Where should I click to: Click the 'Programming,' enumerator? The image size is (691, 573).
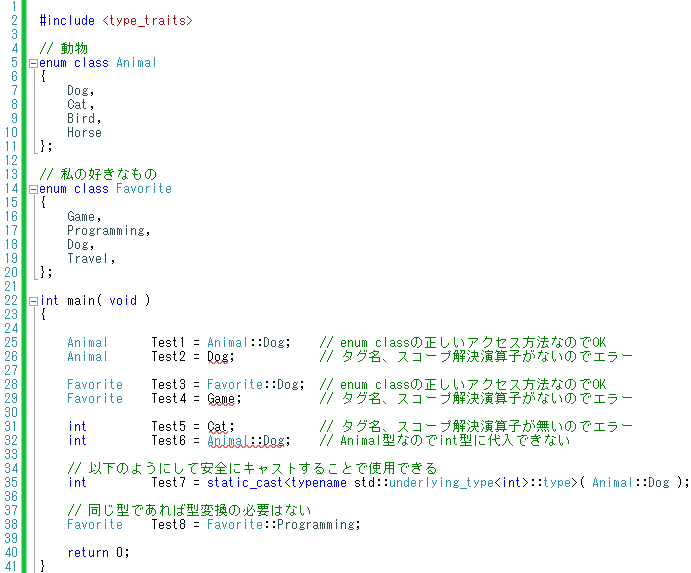click(x=109, y=231)
